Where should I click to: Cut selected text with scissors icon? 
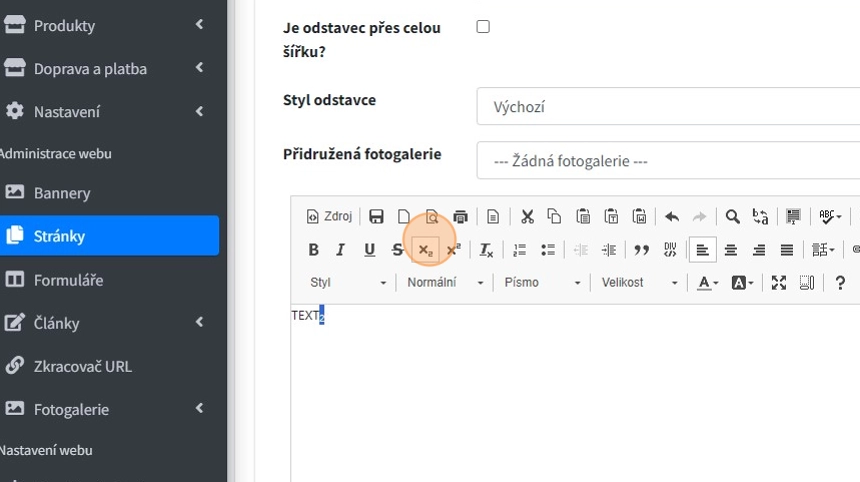coord(527,216)
